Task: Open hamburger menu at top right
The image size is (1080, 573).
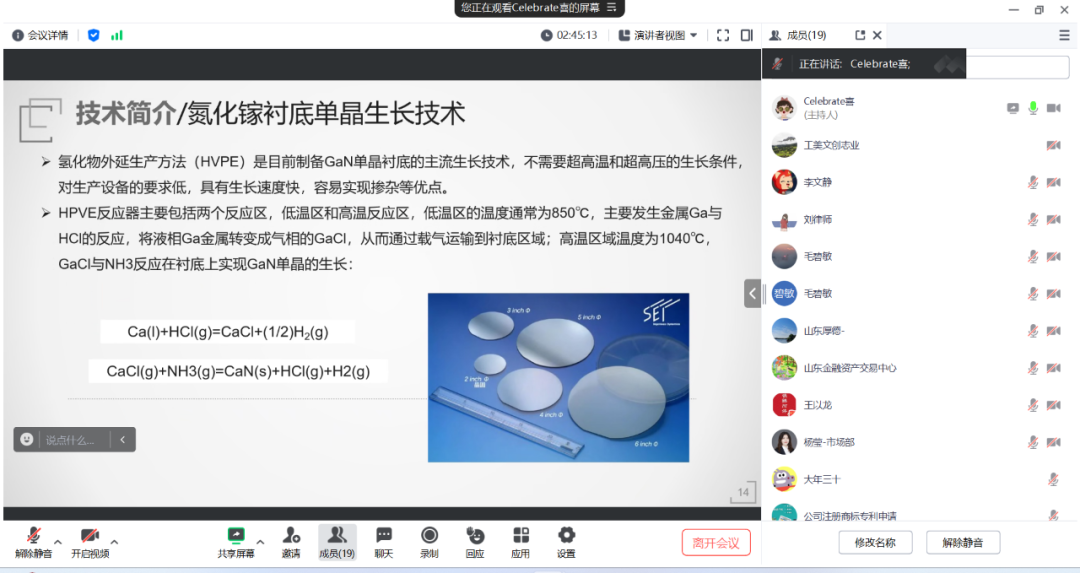Action: tap(1064, 35)
